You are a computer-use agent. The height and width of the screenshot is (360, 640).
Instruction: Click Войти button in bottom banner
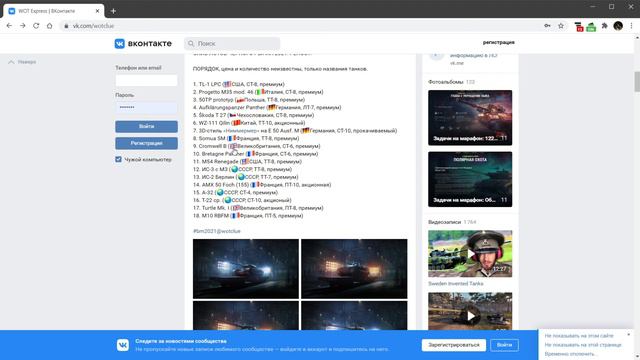coord(504,345)
